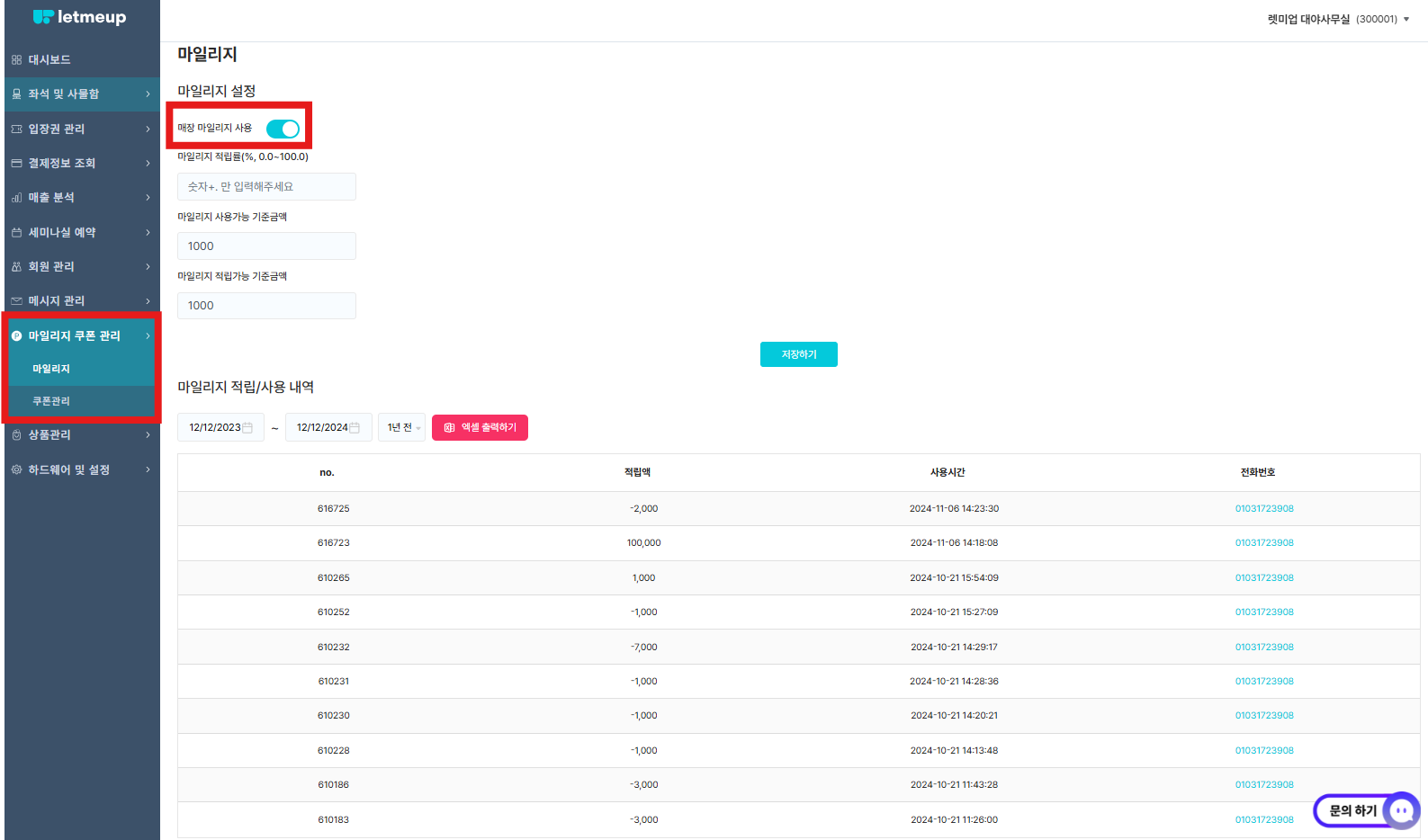Expand 매출 분석 menu chevron
The image size is (1428, 840).
pyautogui.click(x=148, y=198)
